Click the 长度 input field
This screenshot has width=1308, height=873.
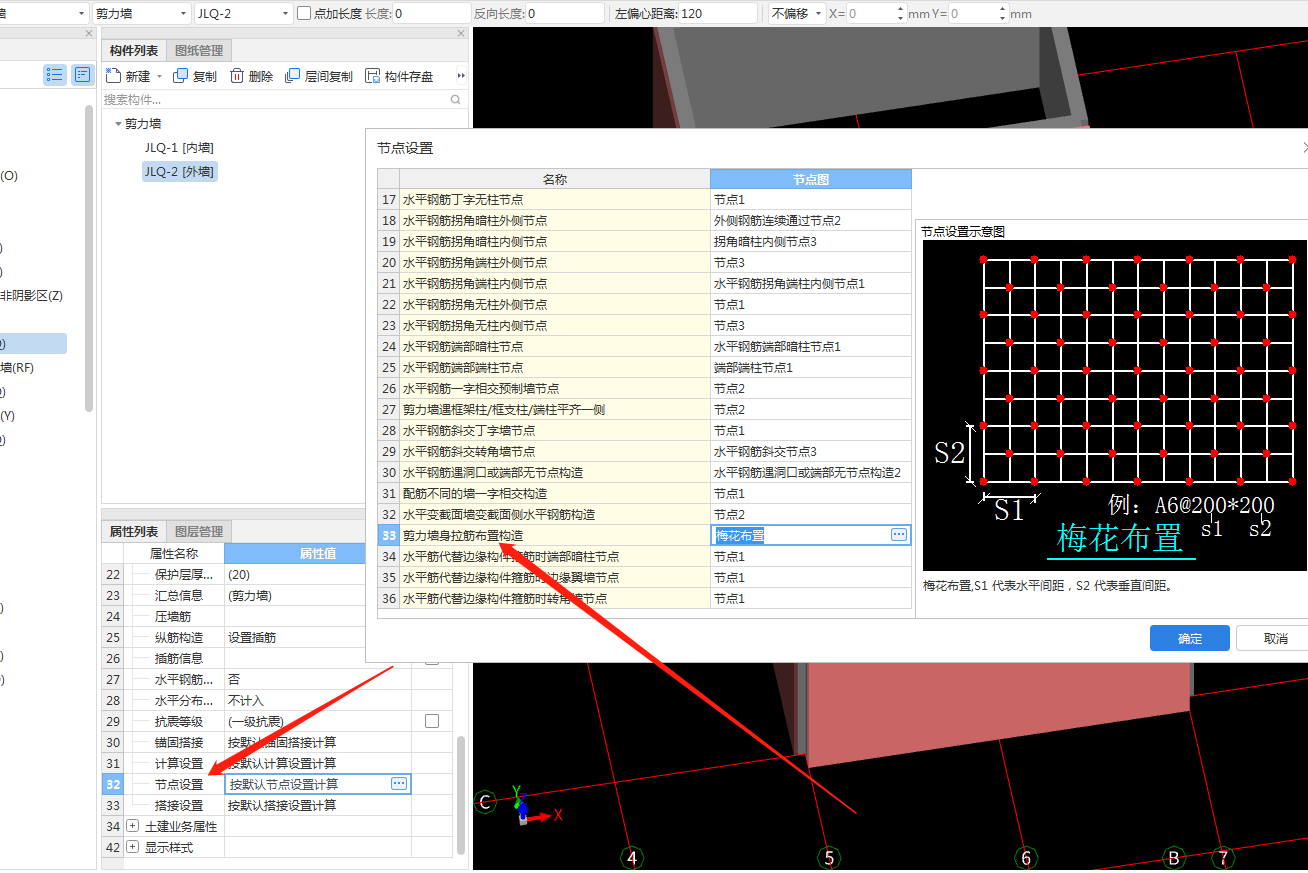tap(431, 13)
